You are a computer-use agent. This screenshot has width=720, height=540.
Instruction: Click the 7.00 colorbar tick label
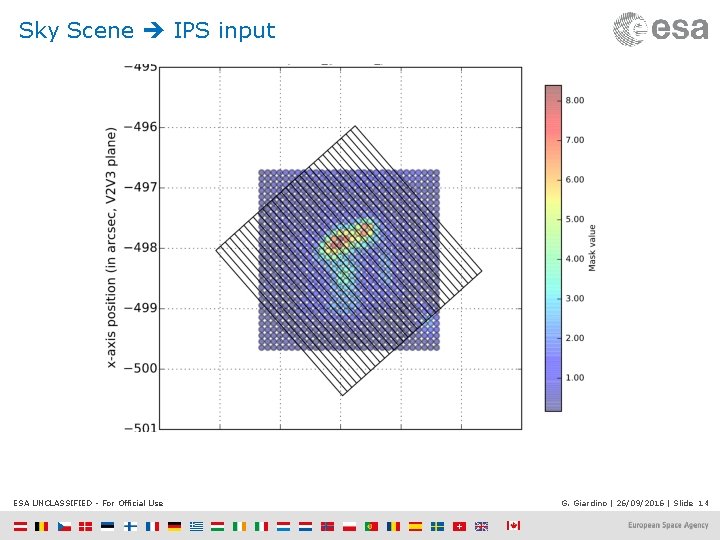coord(574,140)
